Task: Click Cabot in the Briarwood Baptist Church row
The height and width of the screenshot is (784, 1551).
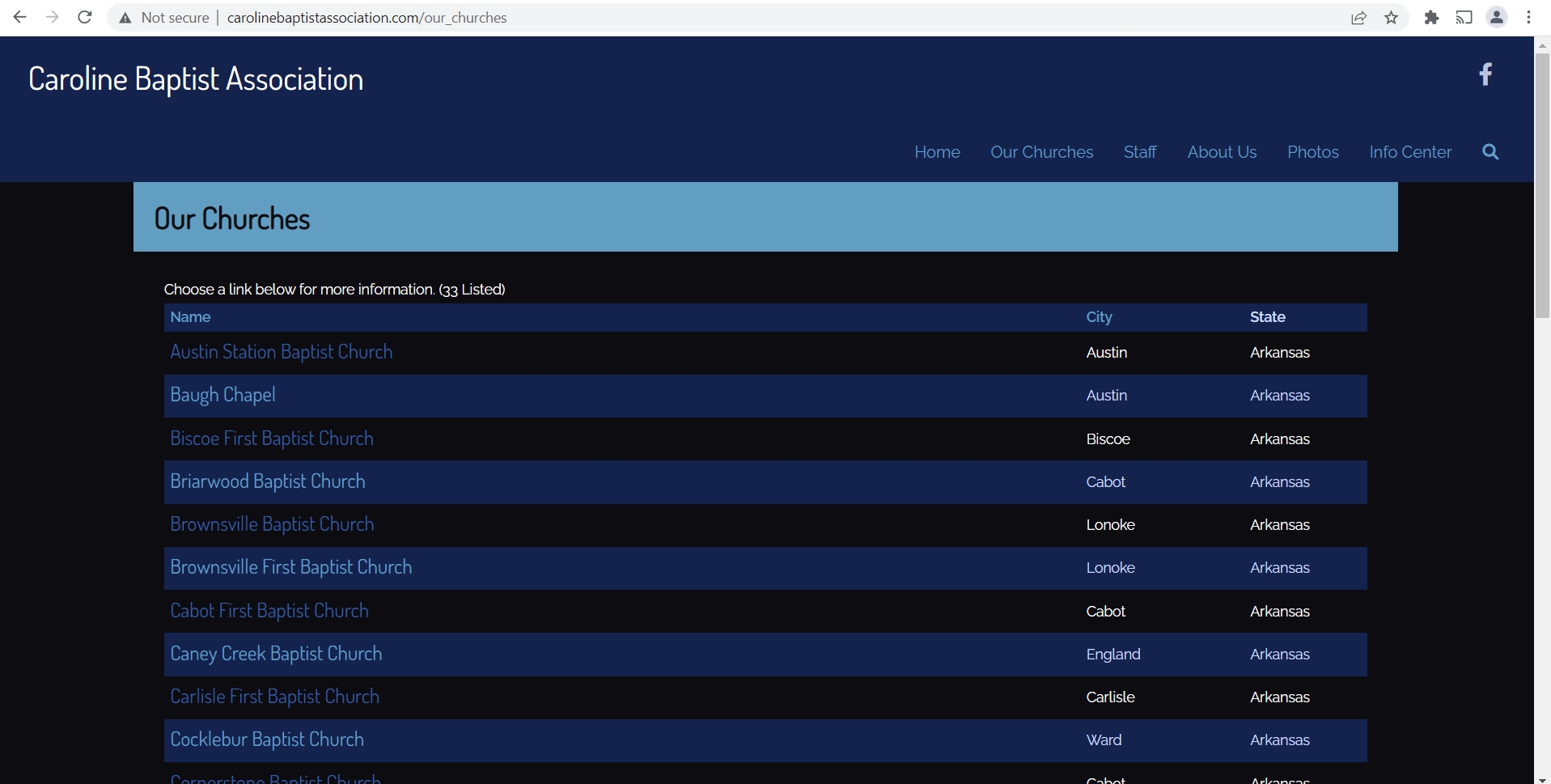Action: click(x=1105, y=482)
